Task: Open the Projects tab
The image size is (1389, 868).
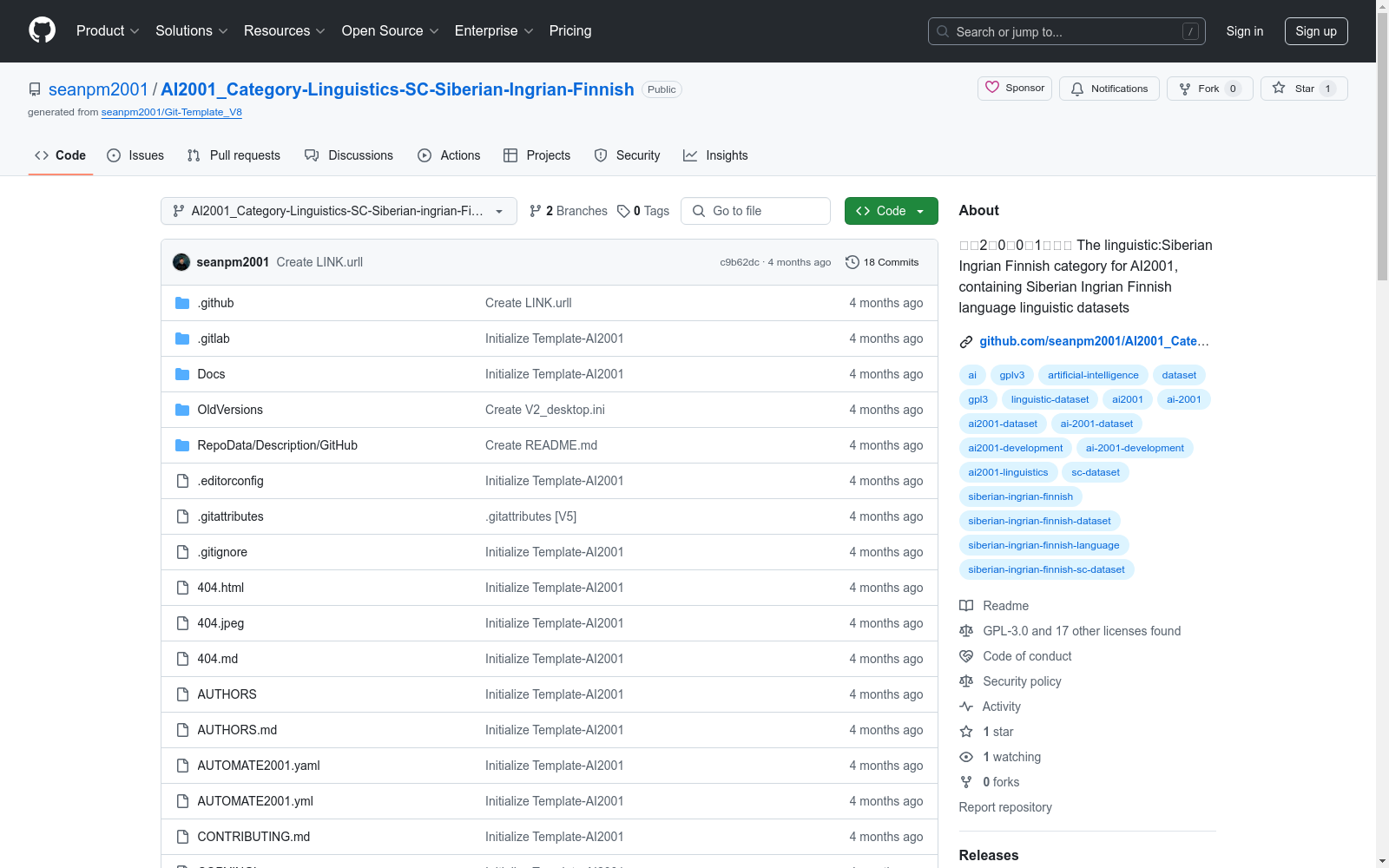Action: (537, 155)
